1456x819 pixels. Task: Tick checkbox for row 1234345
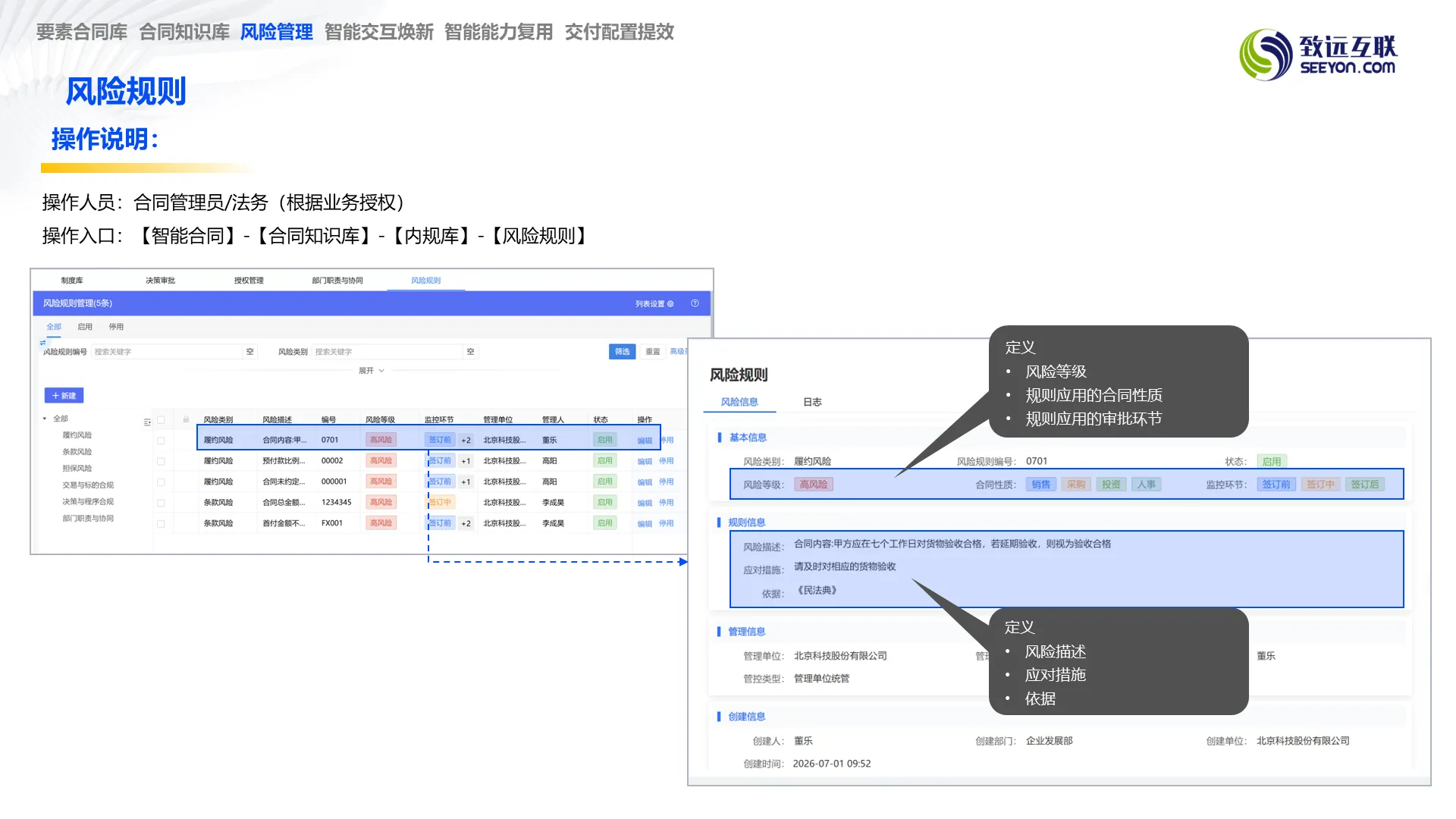161,503
